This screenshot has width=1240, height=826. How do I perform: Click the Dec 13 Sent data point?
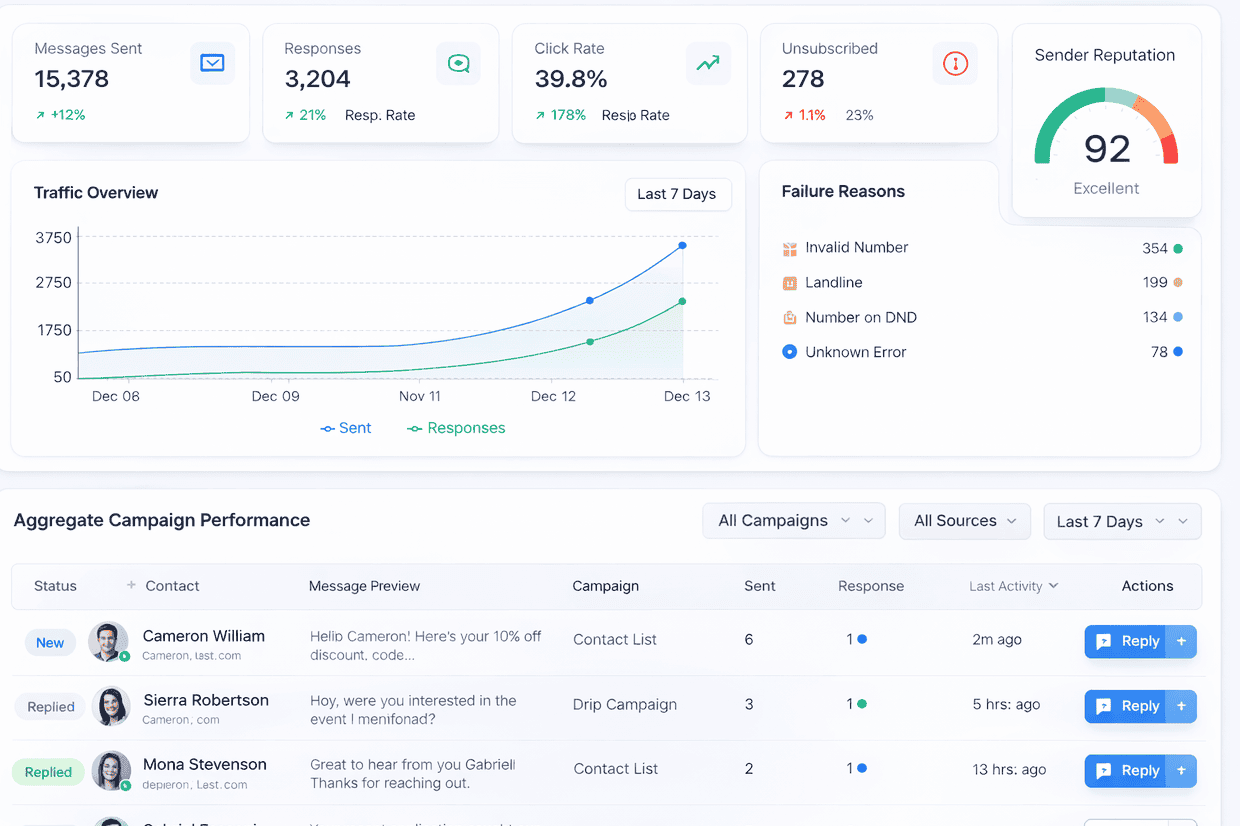coord(682,245)
